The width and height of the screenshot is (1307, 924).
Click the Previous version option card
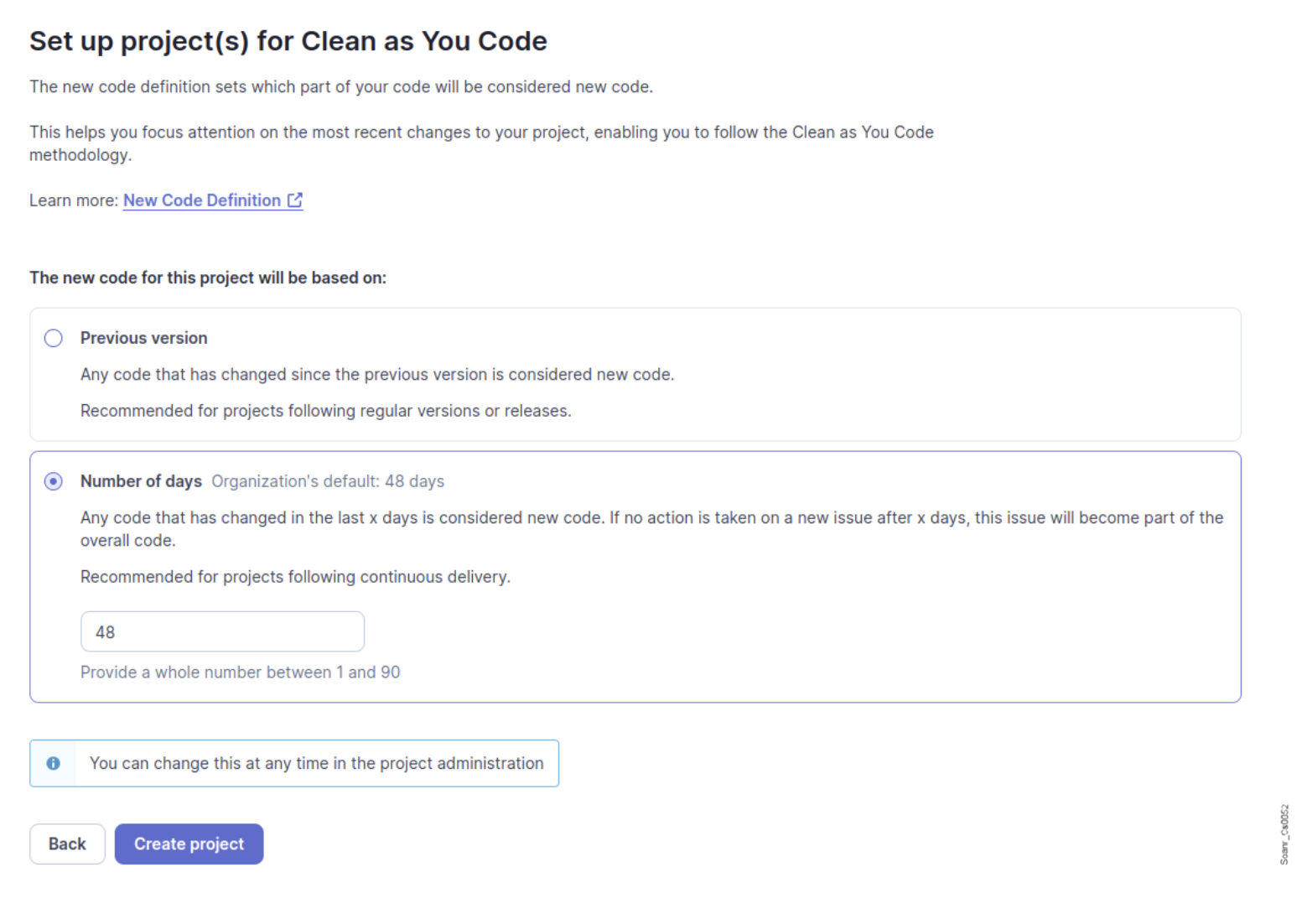(635, 374)
